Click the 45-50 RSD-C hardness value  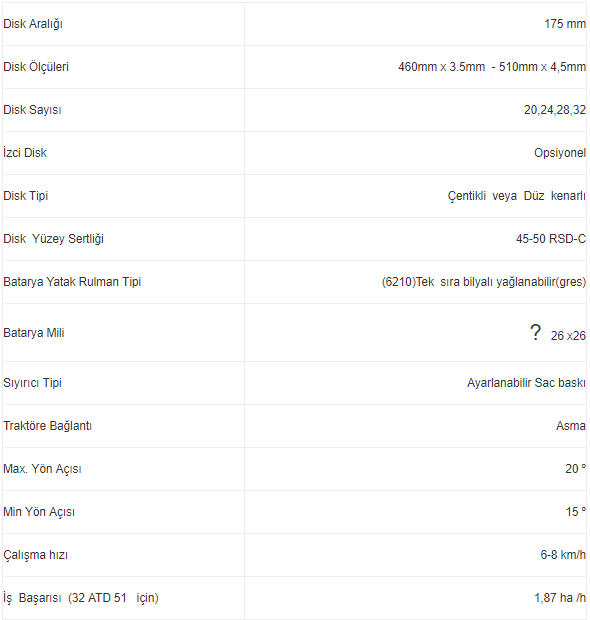click(550, 239)
